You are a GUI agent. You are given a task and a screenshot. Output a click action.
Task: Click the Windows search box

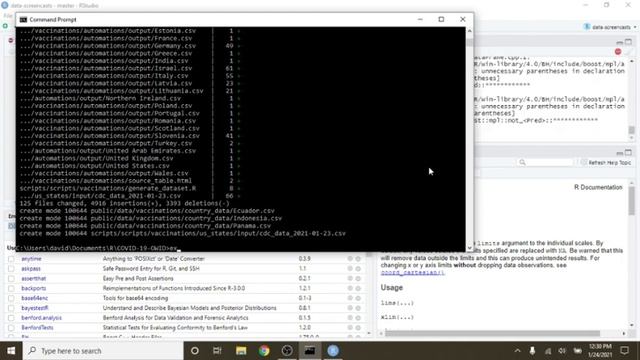coord(103,351)
